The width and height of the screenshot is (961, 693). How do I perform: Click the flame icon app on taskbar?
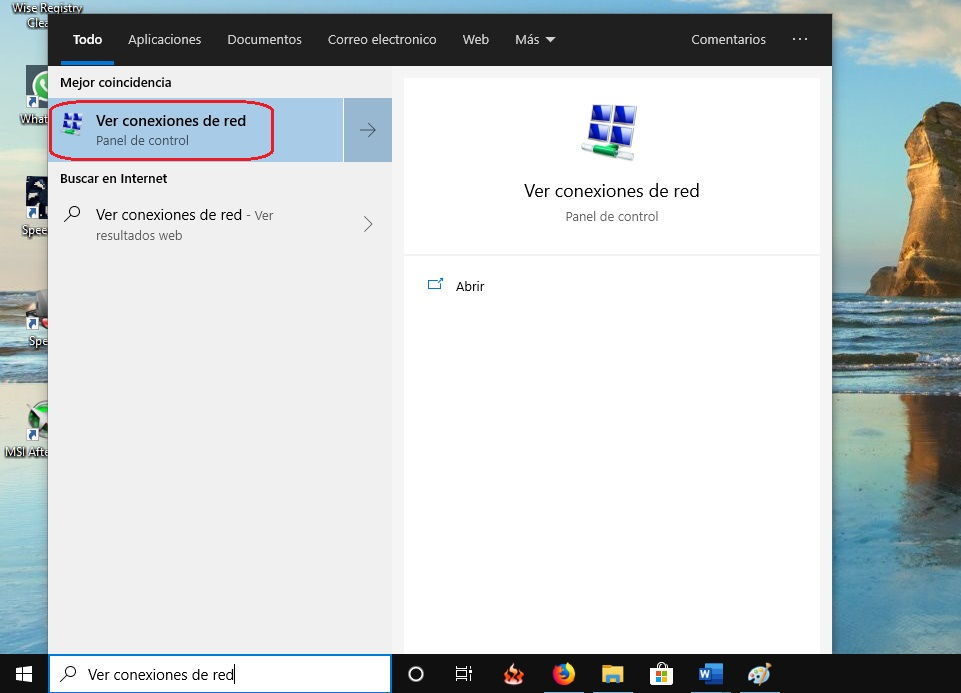[514, 674]
